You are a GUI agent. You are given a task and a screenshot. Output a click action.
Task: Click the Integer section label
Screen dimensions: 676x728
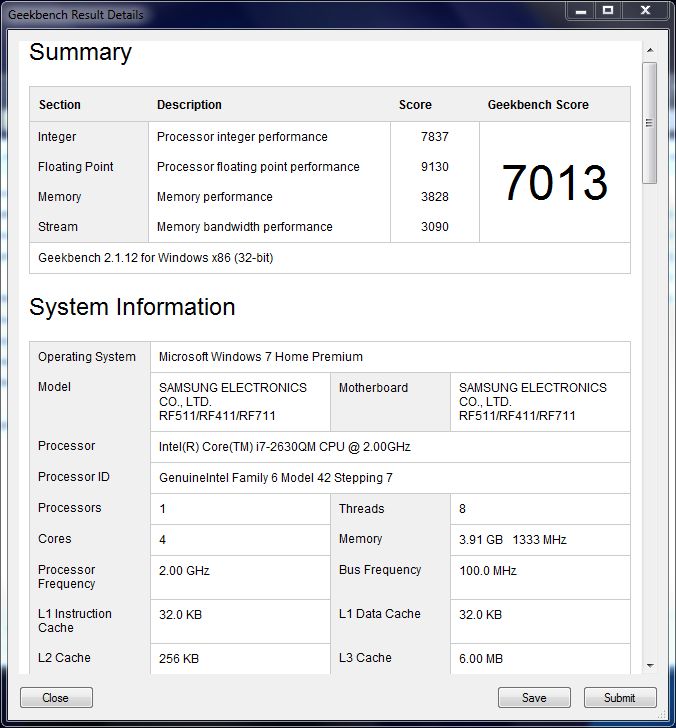57,137
